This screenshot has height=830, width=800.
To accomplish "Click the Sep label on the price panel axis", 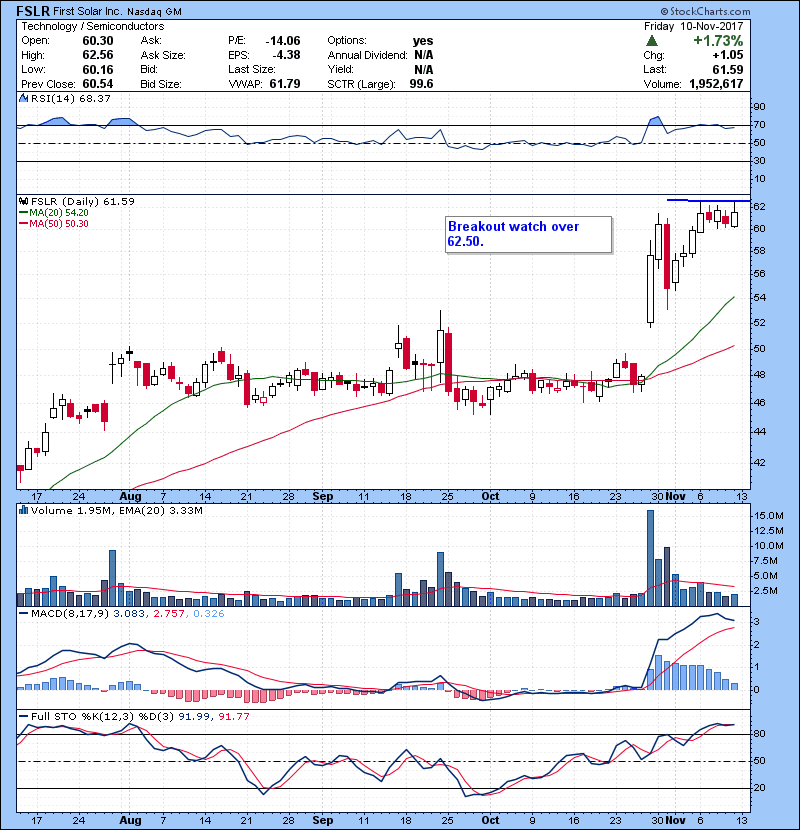I will coord(323,497).
